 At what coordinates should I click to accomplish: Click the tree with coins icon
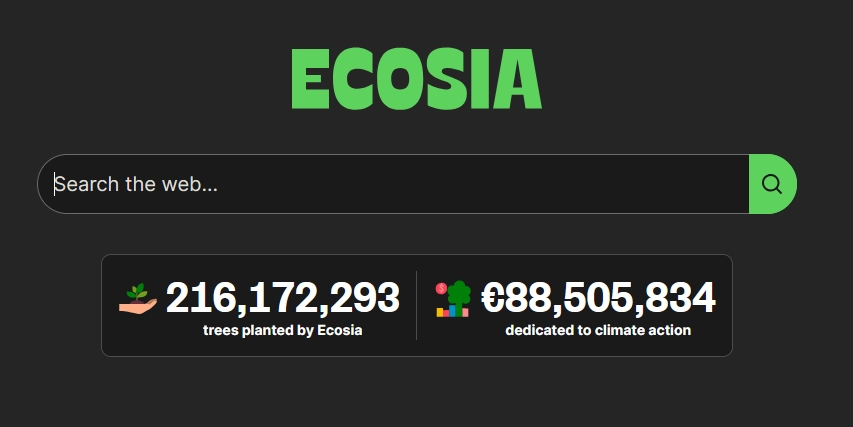453,298
